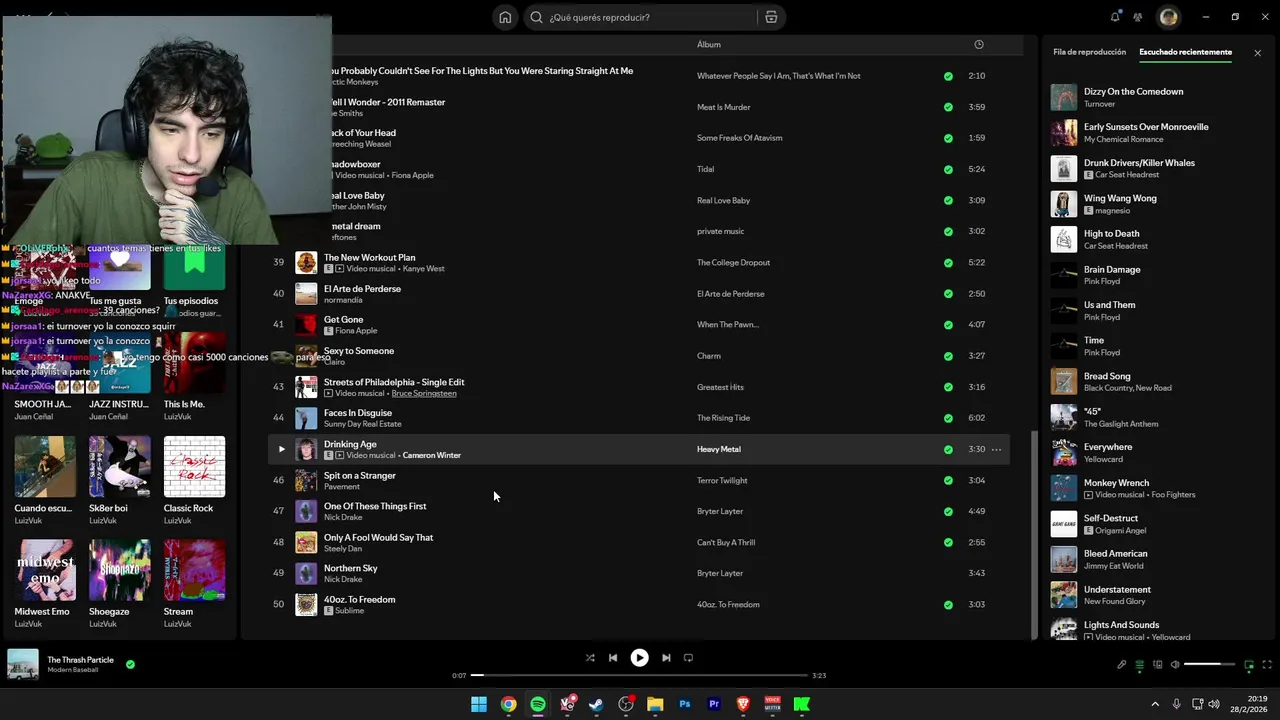Image resolution: width=1280 pixels, height=720 pixels.
Task: Select the Spit on a Stranger track
Action: pos(638,480)
